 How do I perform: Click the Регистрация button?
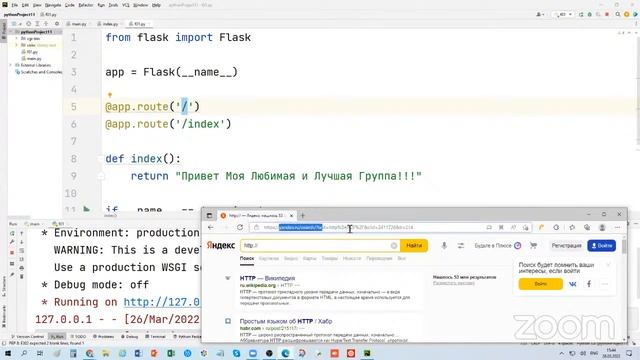click(x=566, y=245)
